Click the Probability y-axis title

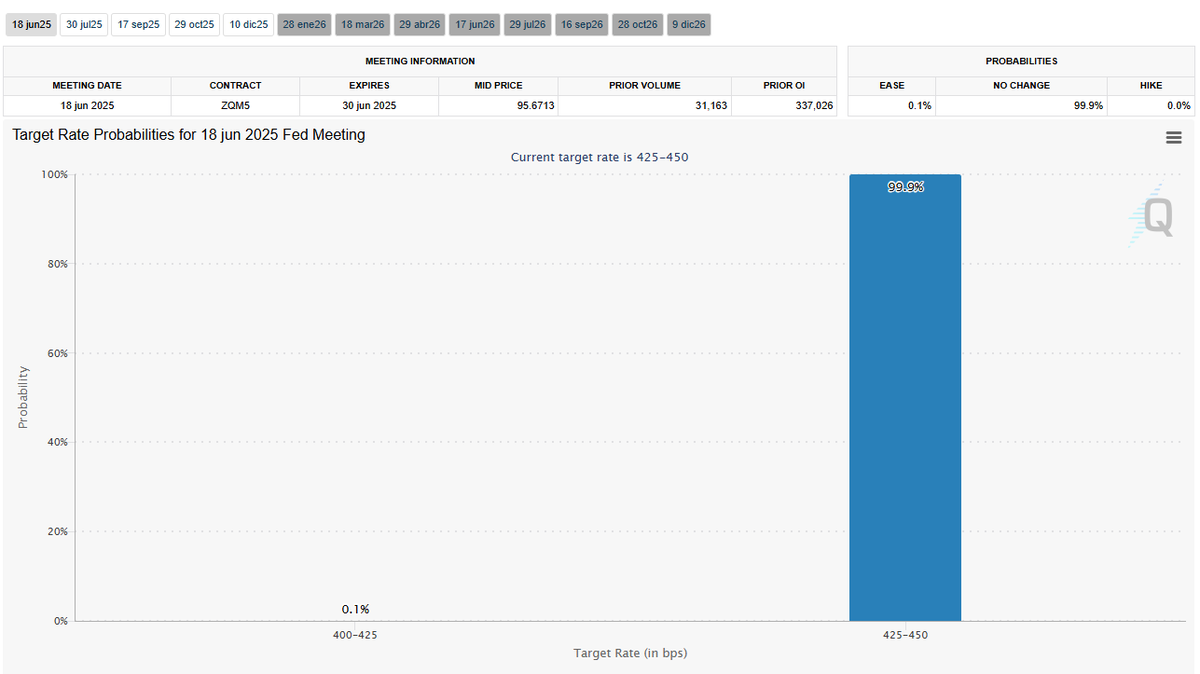[x=23, y=398]
